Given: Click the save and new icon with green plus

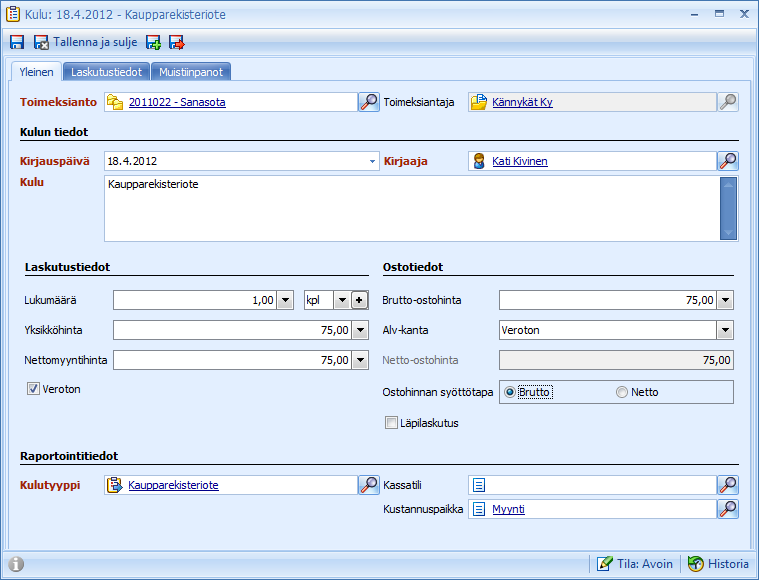Looking at the screenshot, I should point(153,43).
